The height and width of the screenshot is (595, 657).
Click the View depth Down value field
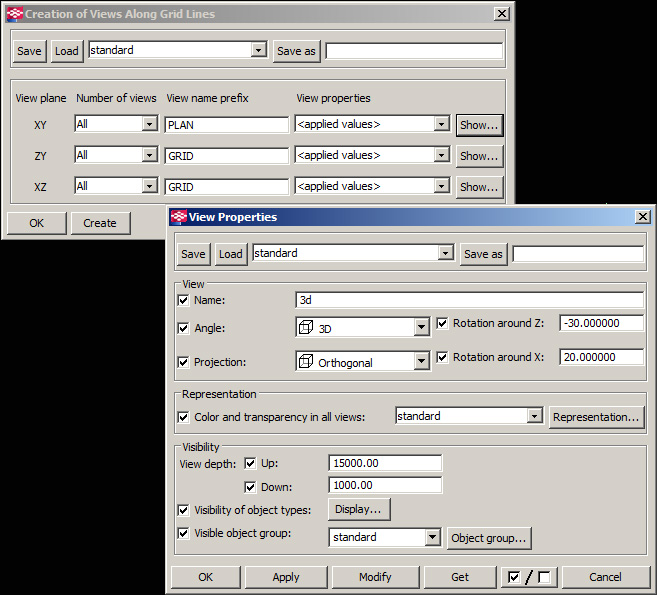(x=385, y=485)
